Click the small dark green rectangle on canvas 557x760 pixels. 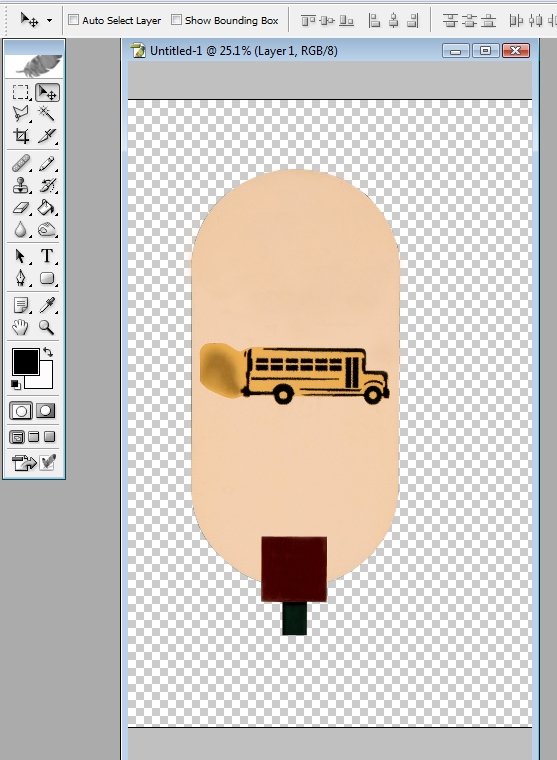[x=295, y=618]
